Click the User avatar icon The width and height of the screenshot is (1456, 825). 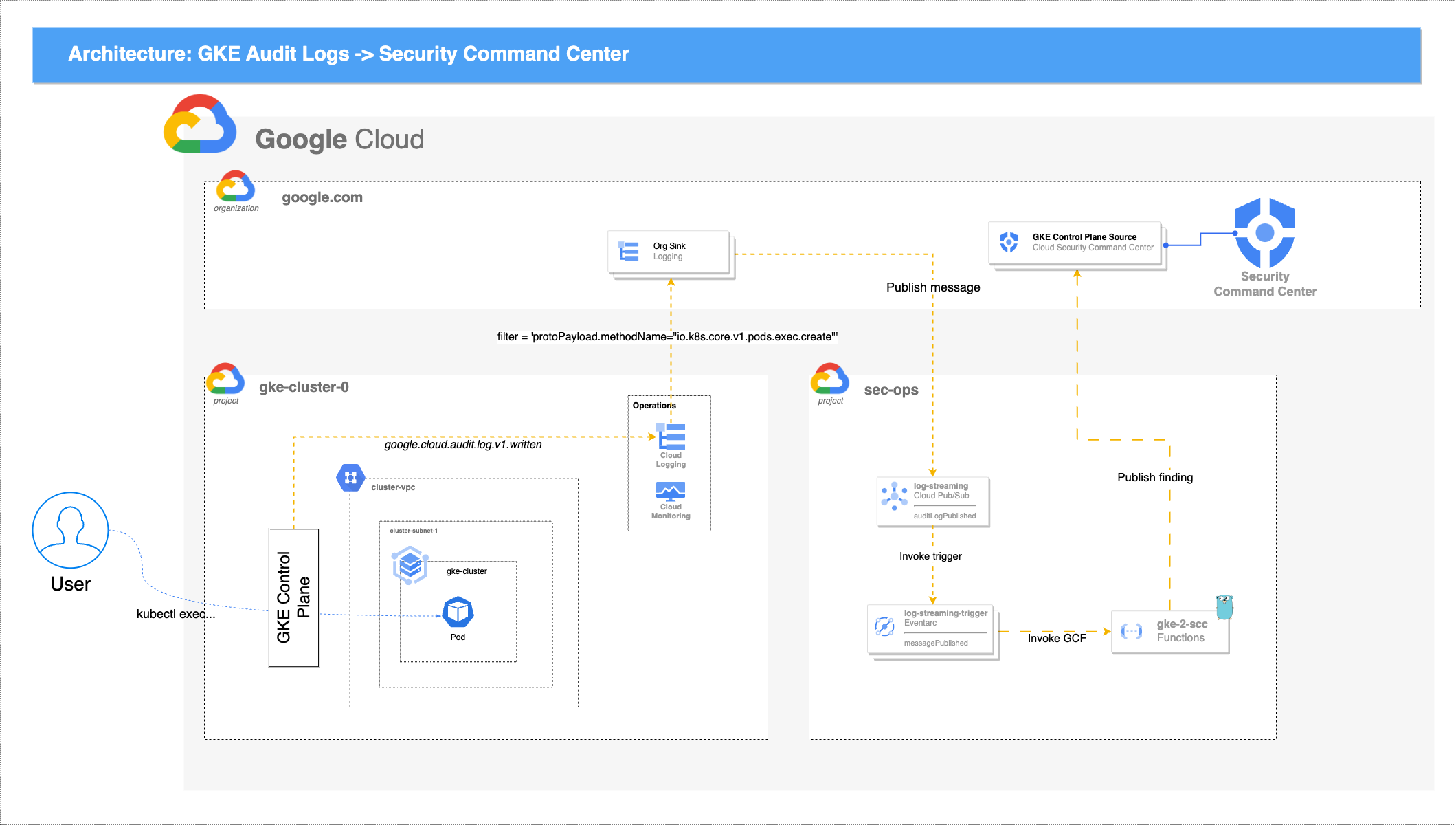[x=70, y=529]
